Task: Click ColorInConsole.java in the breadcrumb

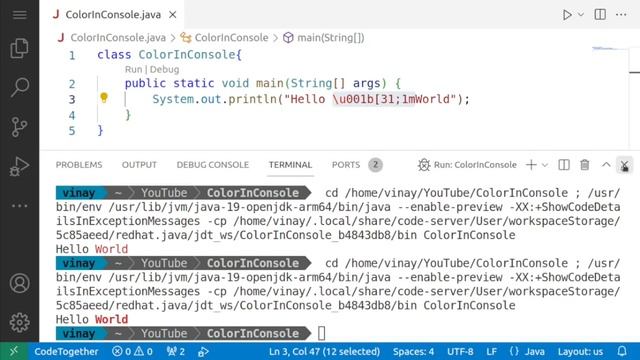Action: point(118,38)
